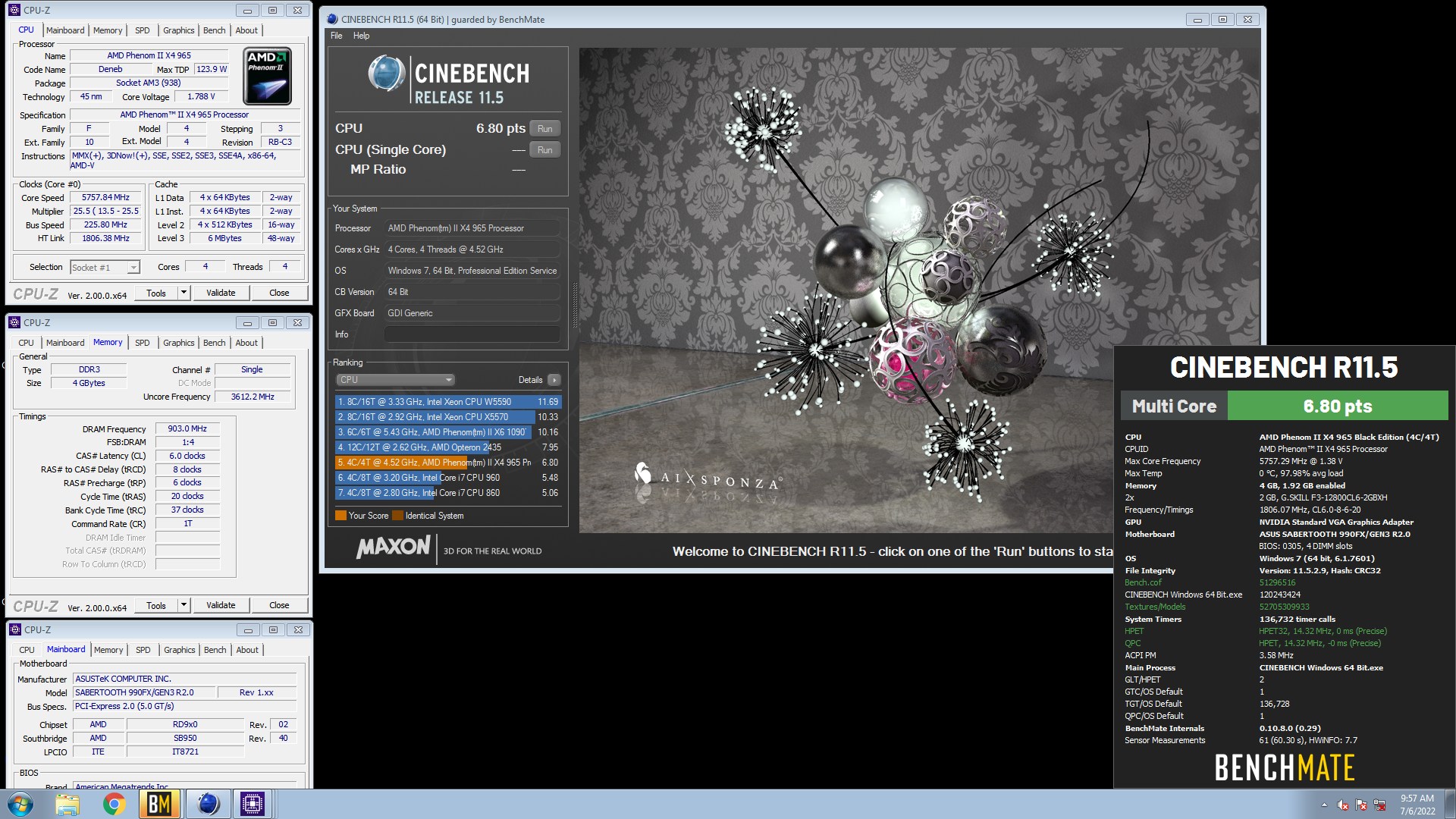
Task: Show hidden system tray icons
Action: click(x=1324, y=805)
